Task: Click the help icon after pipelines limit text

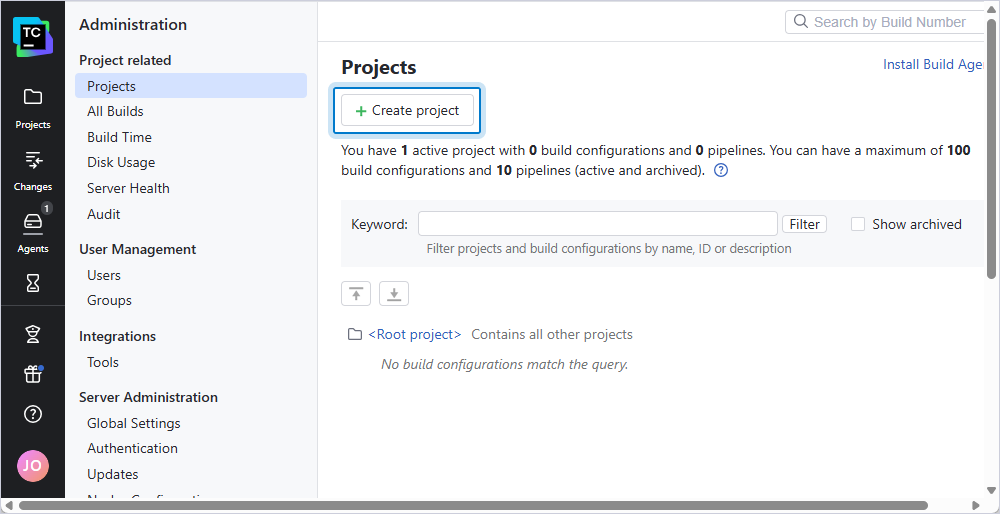Action: [x=721, y=171]
